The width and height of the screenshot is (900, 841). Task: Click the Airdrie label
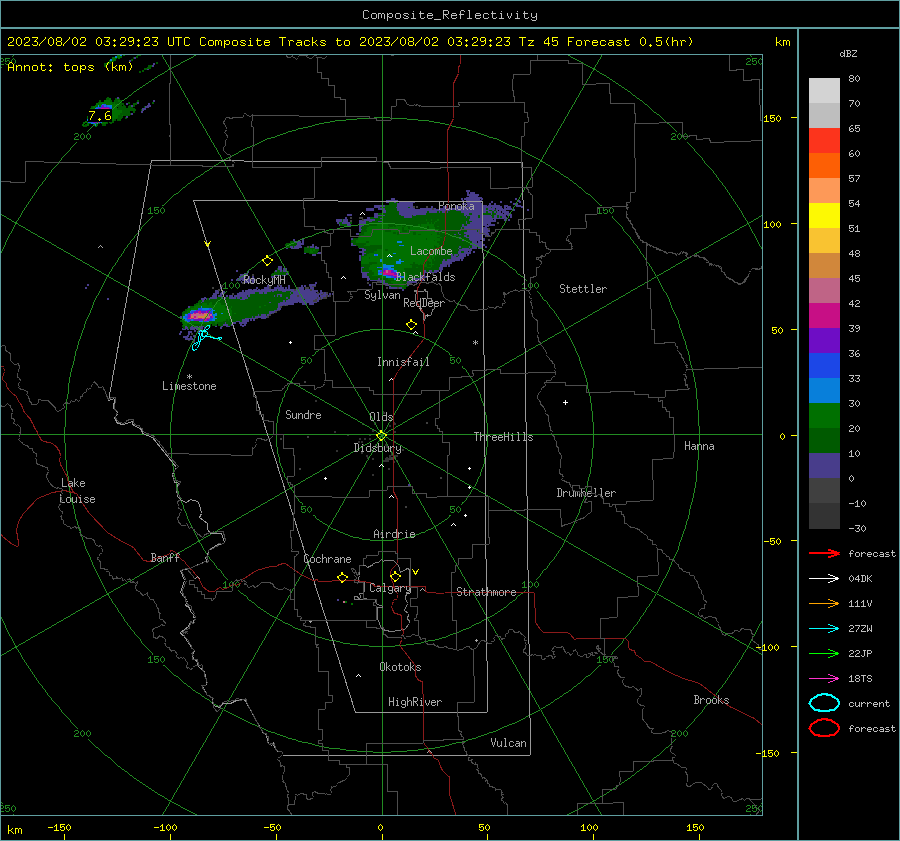[x=394, y=534]
